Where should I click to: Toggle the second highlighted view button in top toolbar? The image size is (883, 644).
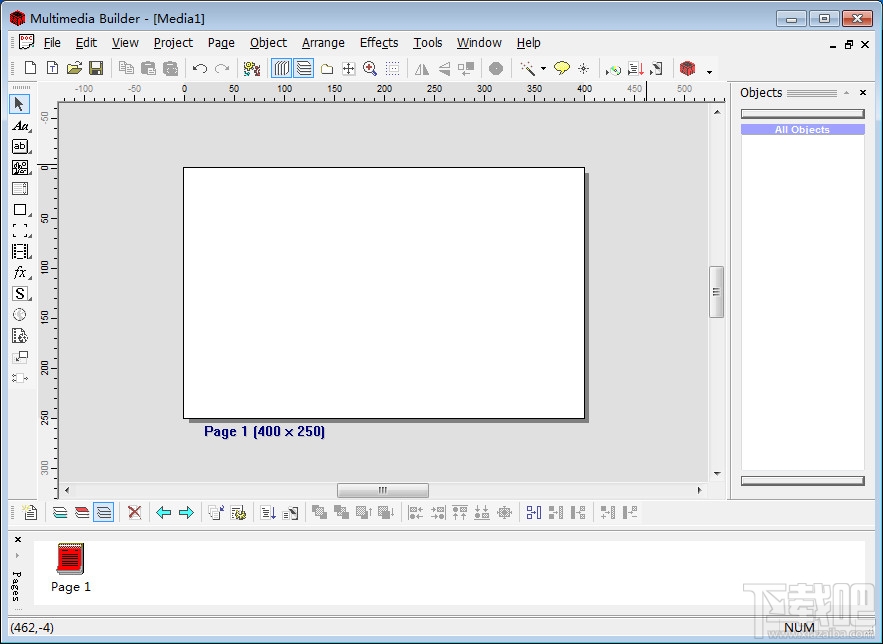(x=304, y=69)
